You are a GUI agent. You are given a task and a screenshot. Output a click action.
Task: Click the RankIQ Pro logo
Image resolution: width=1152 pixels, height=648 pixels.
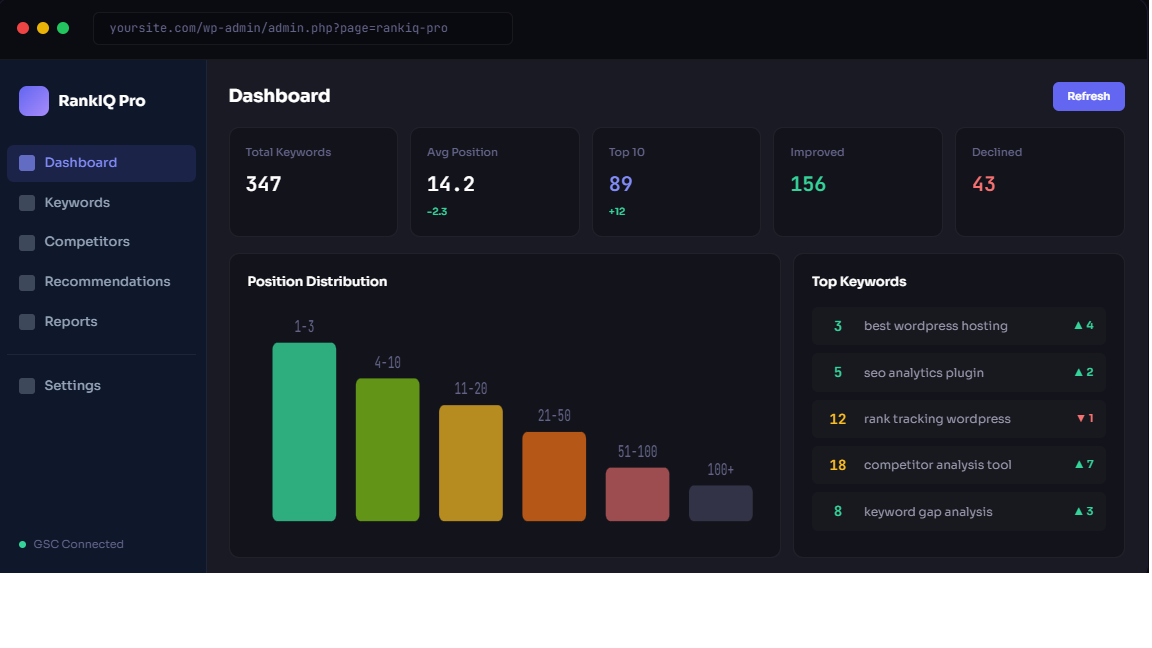[34, 100]
